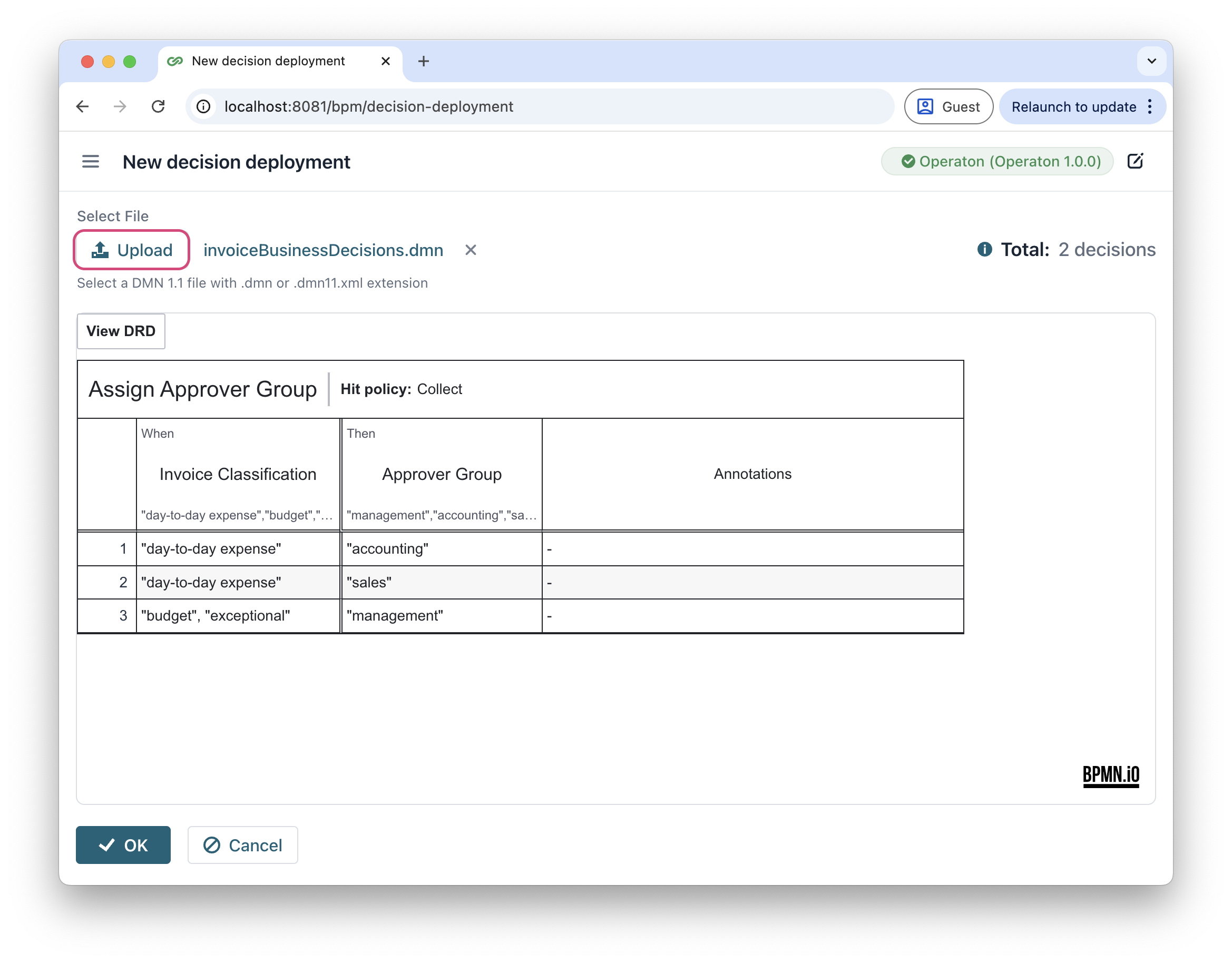
Task: Click the edit connection pencil icon
Action: point(1135,161)
